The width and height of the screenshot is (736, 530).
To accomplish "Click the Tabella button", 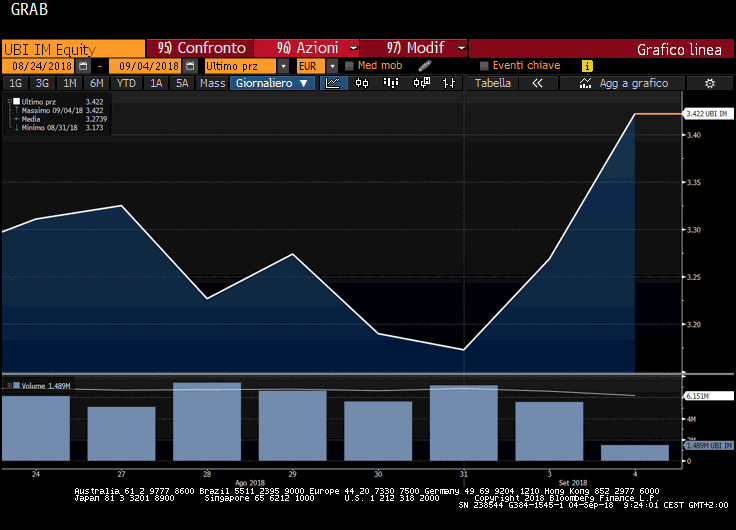I will coord(492,83).
